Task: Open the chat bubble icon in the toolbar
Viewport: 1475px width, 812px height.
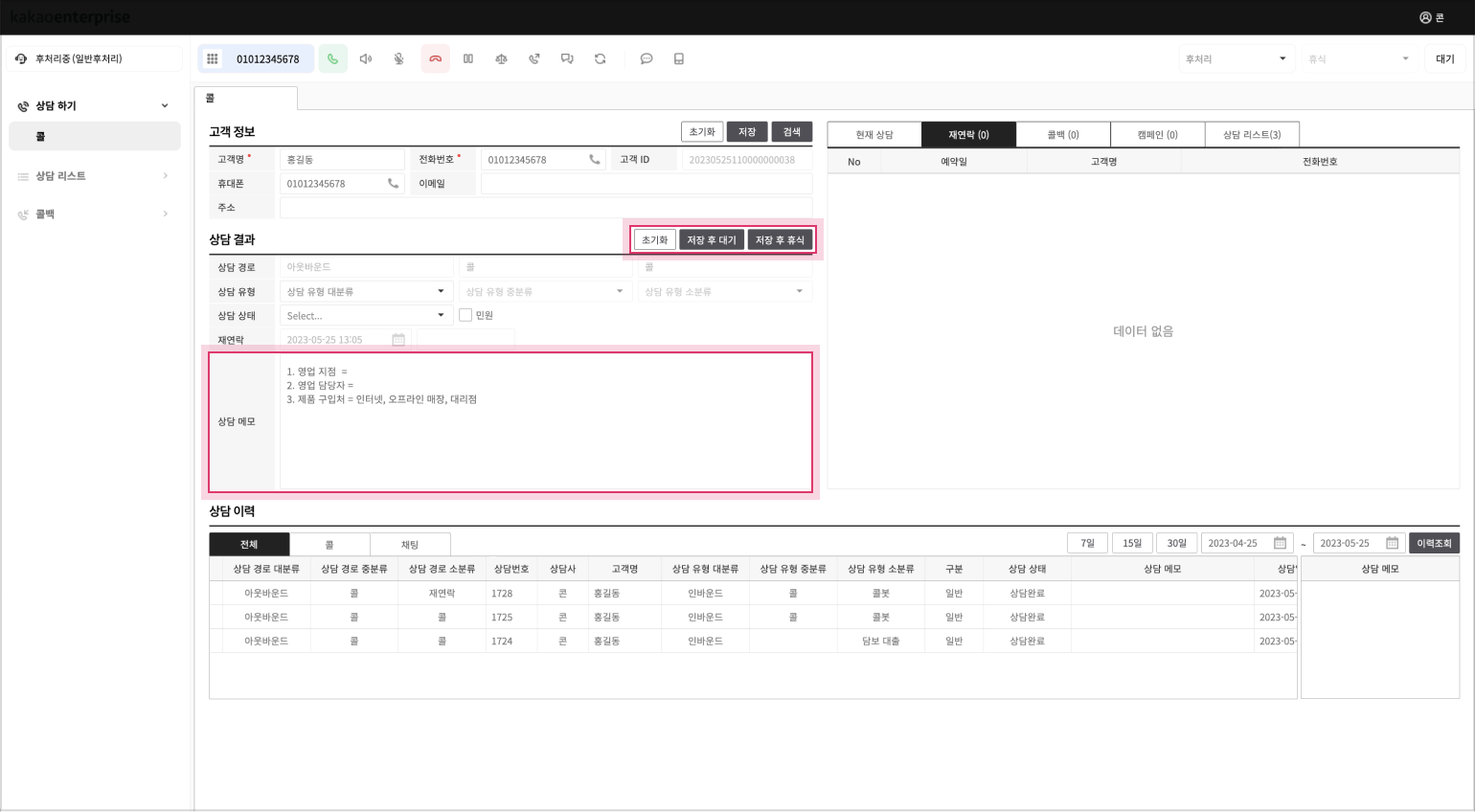Action: pyautogui.click(x=647, y=58)
